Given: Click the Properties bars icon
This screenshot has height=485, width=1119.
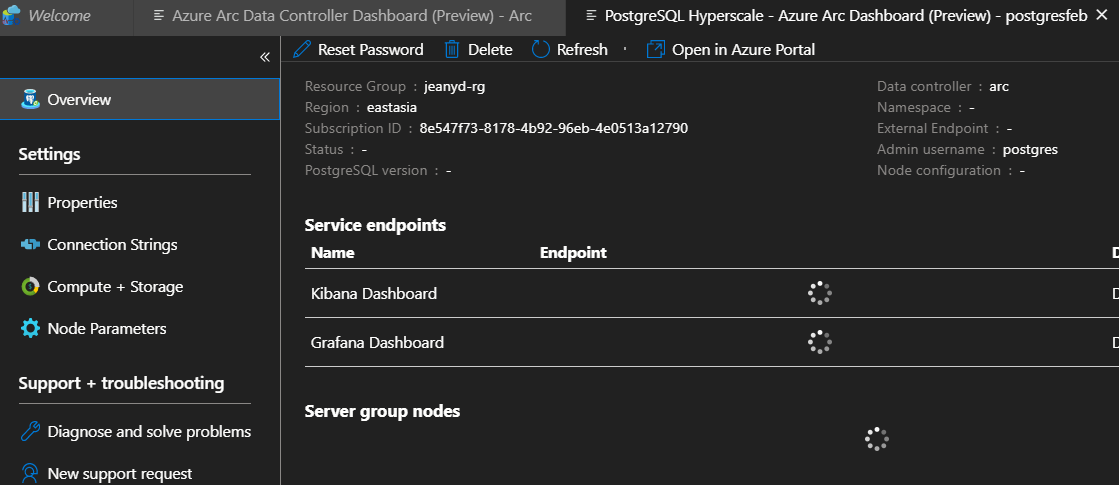Looking at the screenshot, I should point(30,203).
